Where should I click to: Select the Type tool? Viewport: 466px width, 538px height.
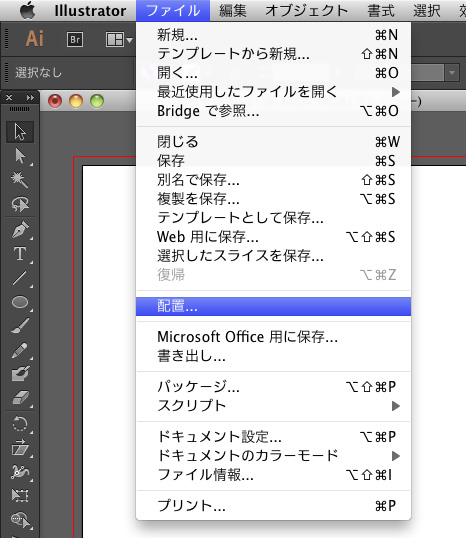tap(20, 254)
